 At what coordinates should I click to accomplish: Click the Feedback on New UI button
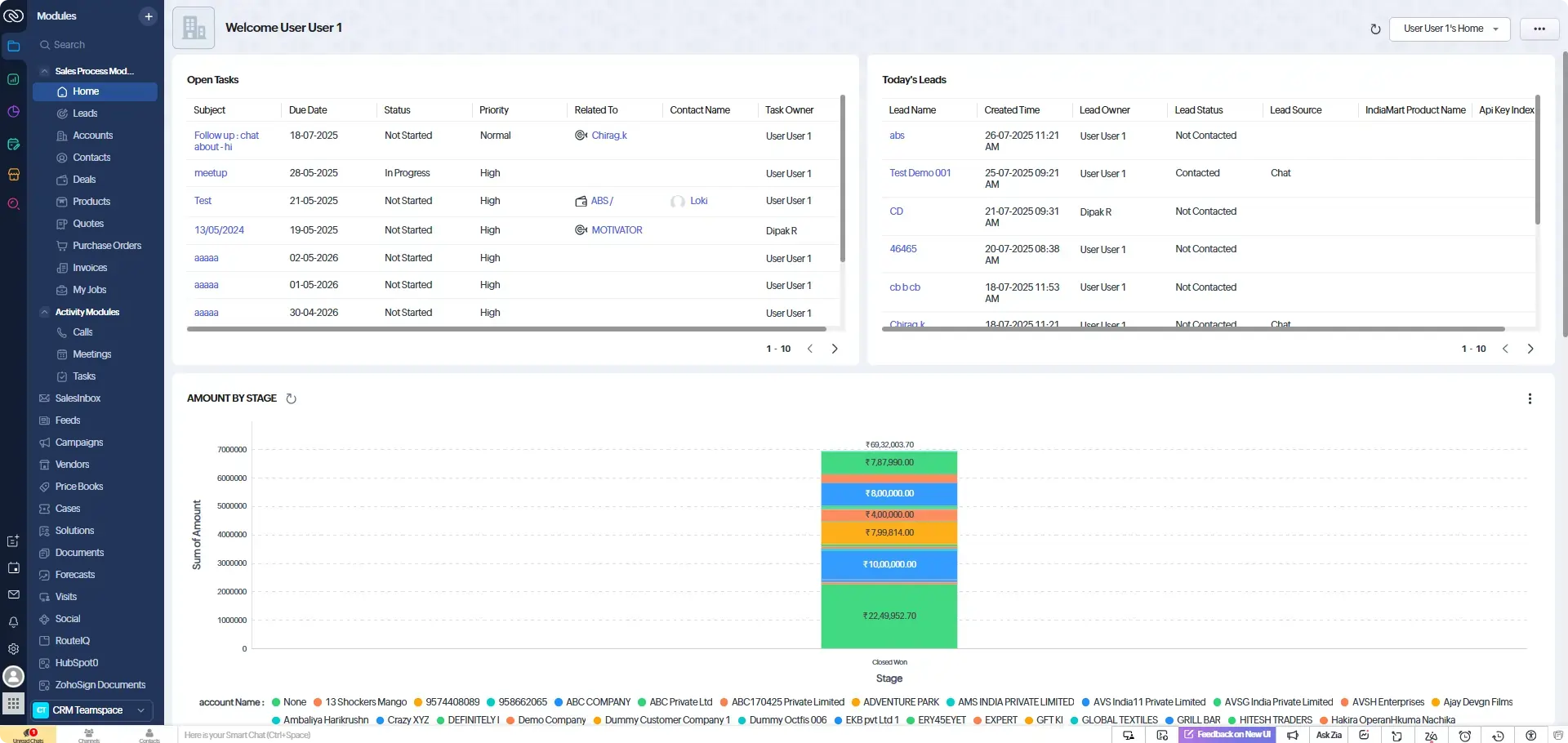point(1227,735)
